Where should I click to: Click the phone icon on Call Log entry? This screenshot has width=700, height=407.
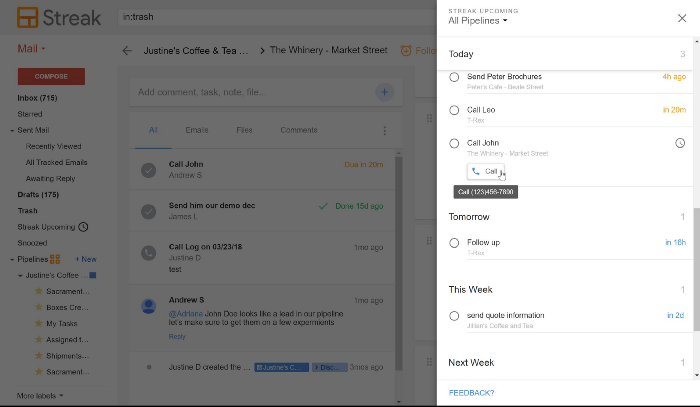pyautogui.click(x=149, y=253)
